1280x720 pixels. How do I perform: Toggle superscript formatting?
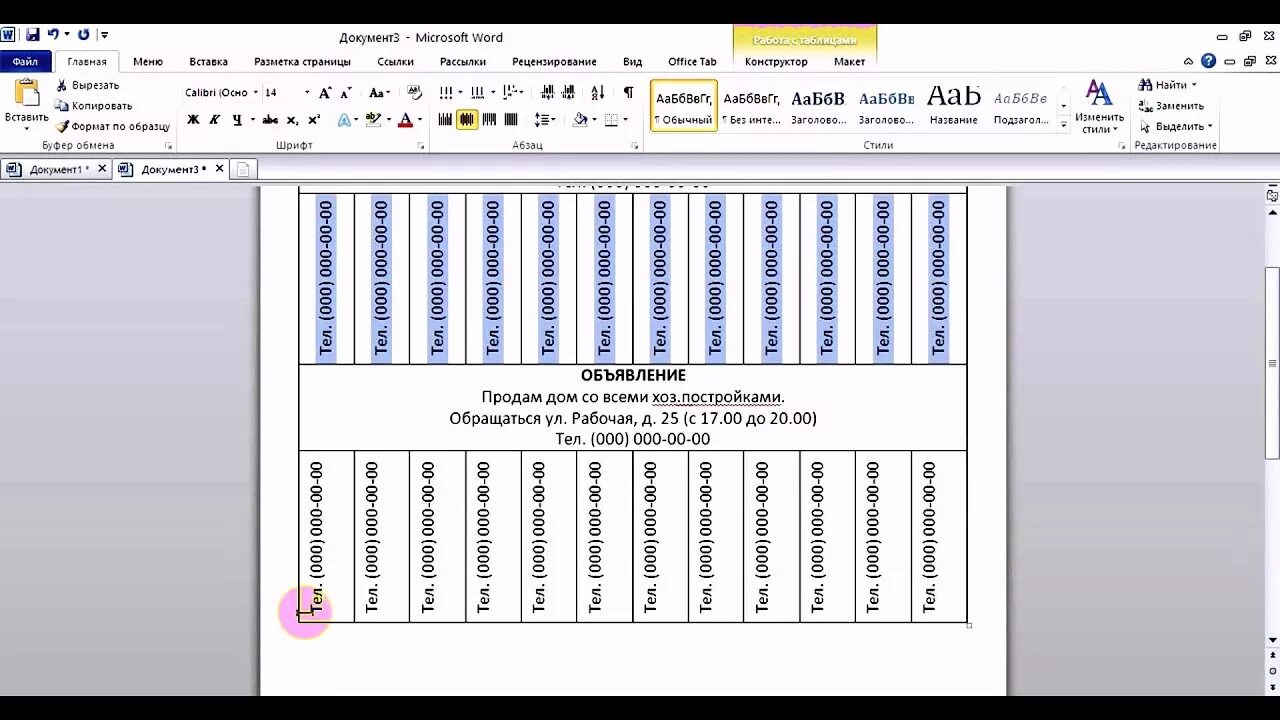[x=314, y=120]
